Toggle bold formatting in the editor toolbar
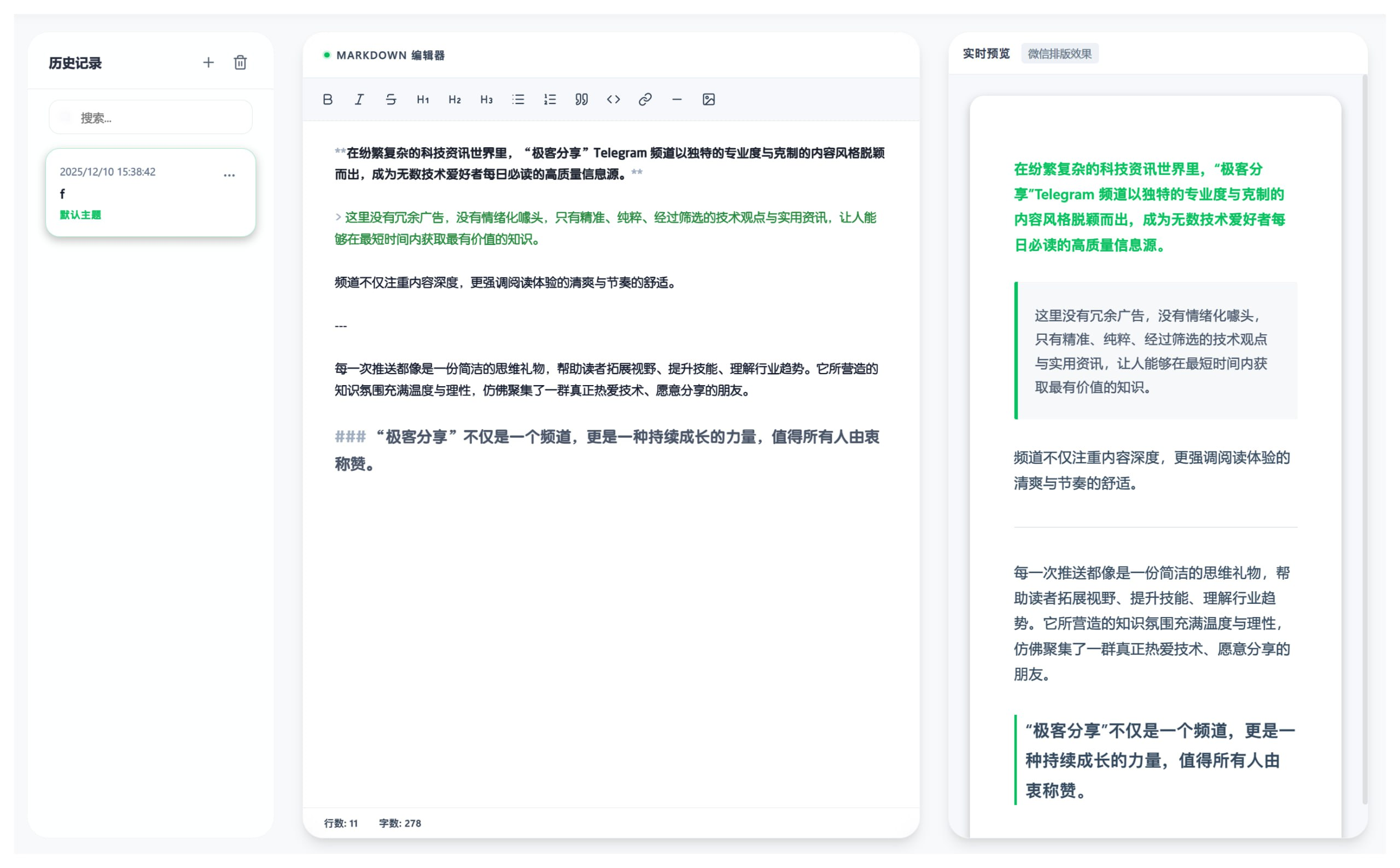Image resolution: width=1400 pixels, height=868 pixels. pos(328,100)
